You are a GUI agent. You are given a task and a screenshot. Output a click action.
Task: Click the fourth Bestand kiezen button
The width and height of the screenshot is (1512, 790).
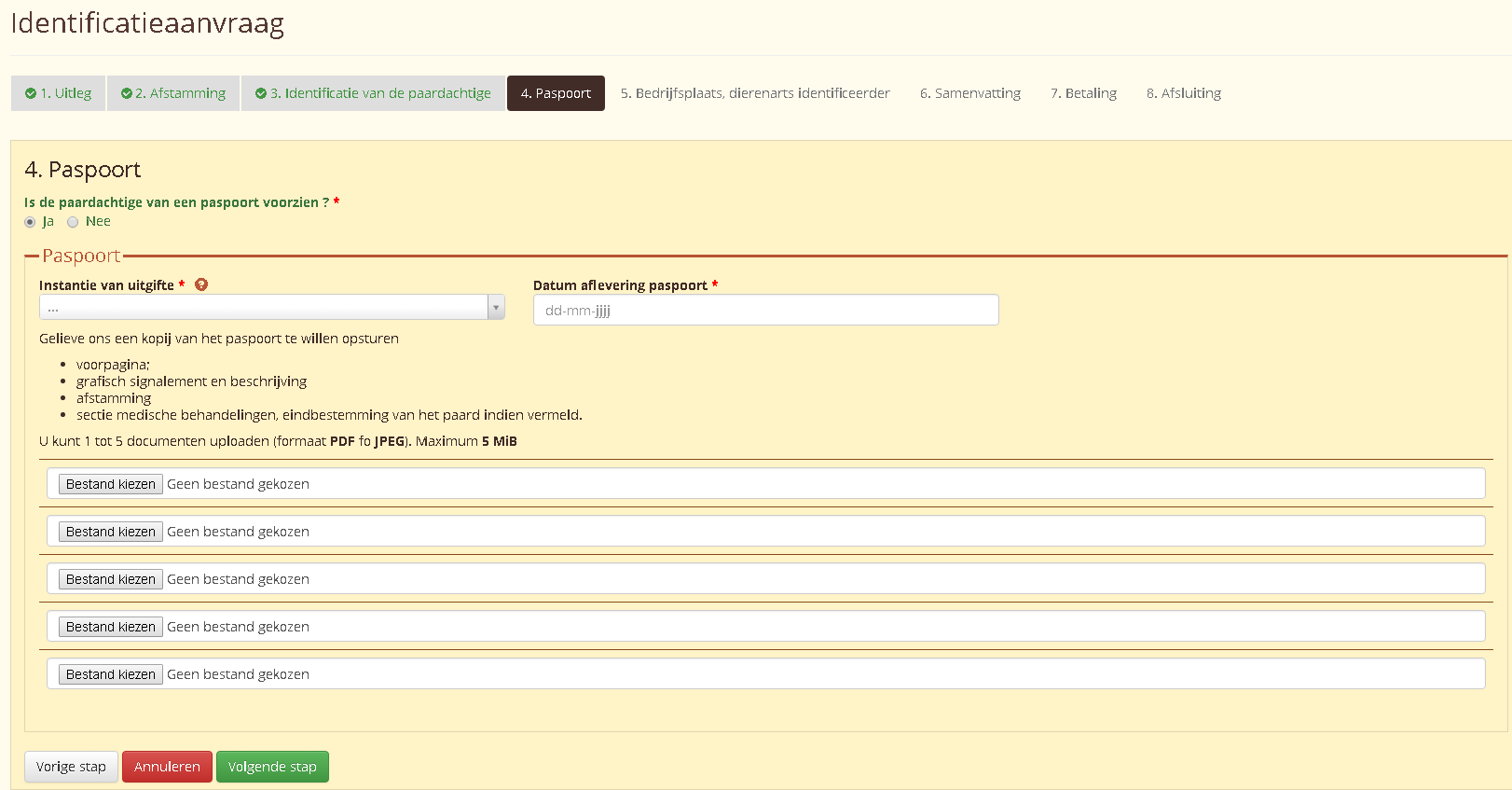tap(111, 627)
